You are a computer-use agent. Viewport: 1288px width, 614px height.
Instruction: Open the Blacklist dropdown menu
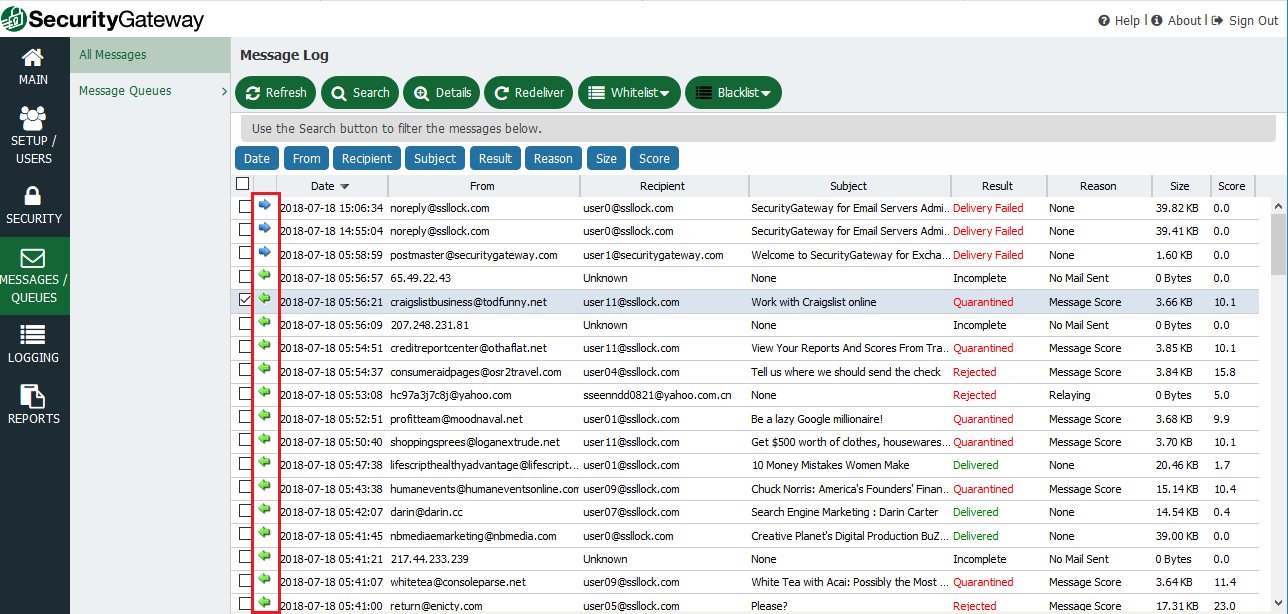[733, 92]
